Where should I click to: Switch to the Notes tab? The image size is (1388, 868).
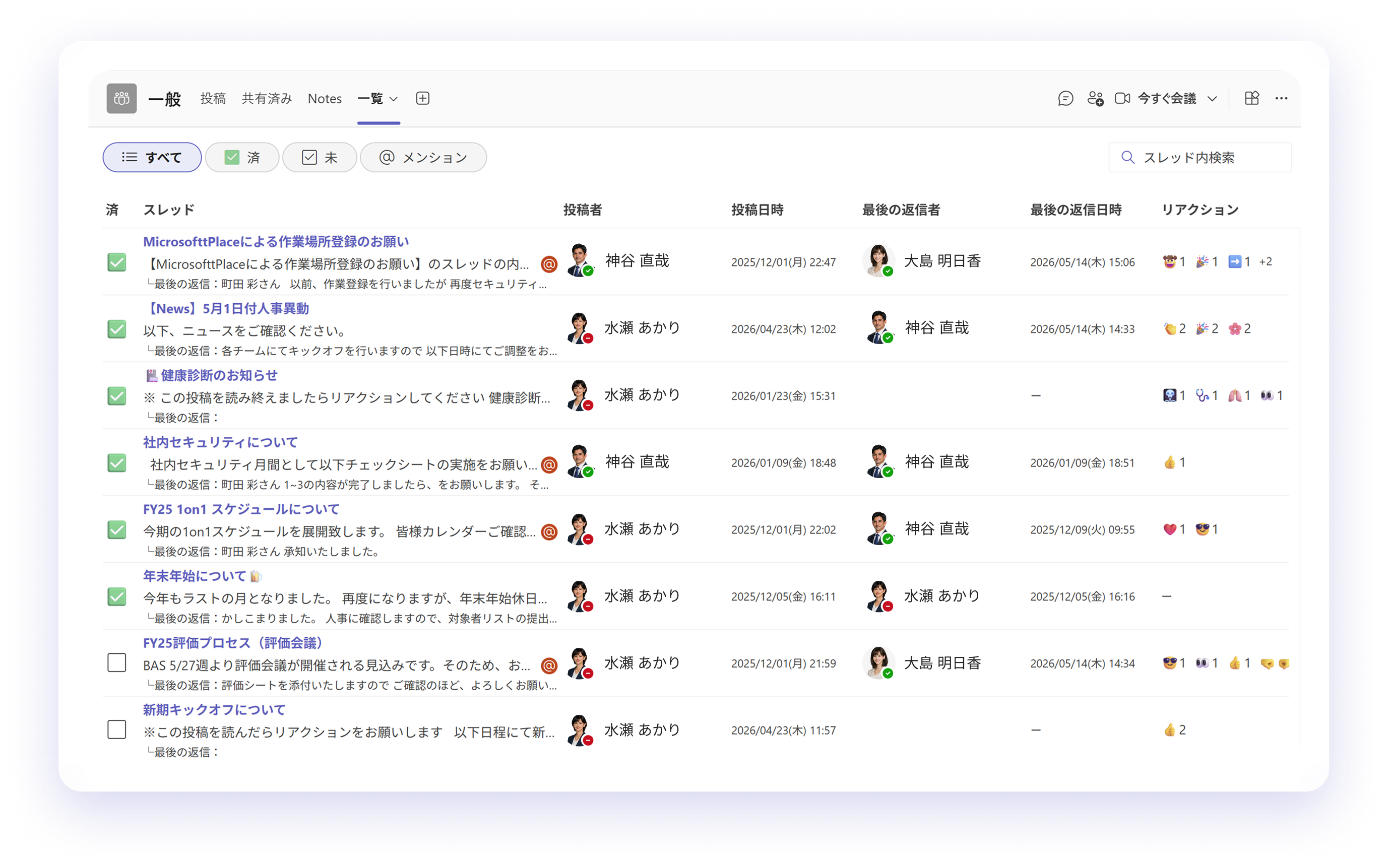[x=325, y=98]
